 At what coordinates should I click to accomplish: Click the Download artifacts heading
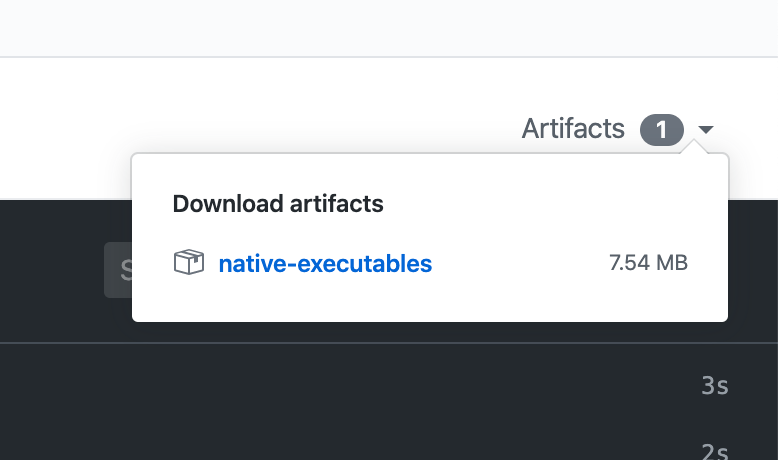point(278,204)
